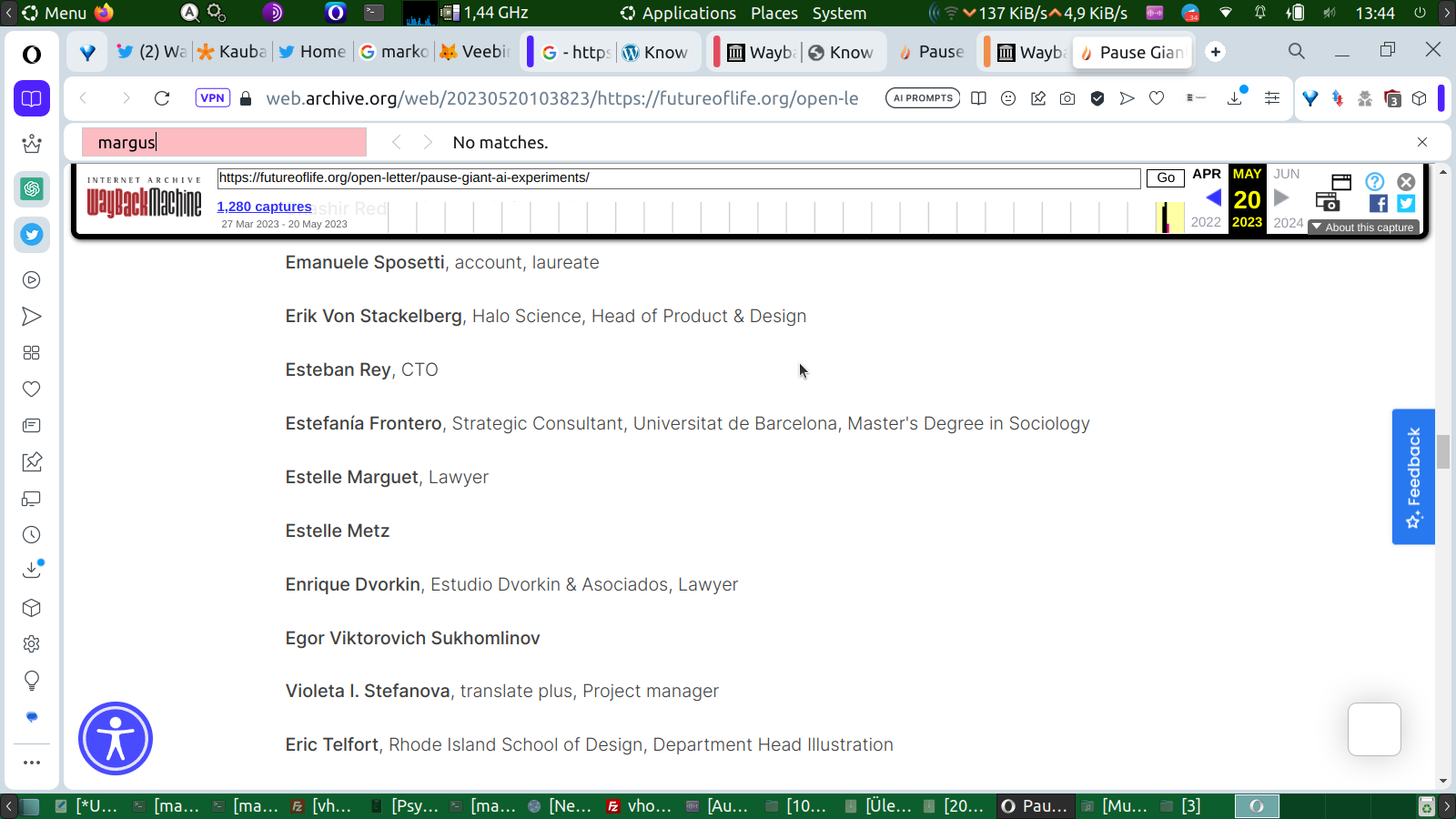Open Easy Setup sliders icon
The height and width of the screenshot is (819, 1456).
1272,98
